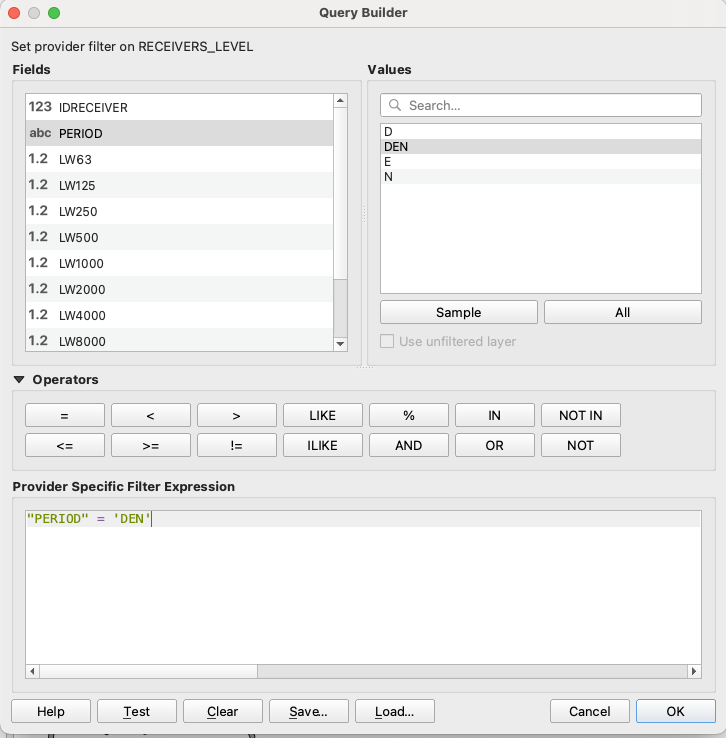Insert the ILIKE operator

coord(323,445)
